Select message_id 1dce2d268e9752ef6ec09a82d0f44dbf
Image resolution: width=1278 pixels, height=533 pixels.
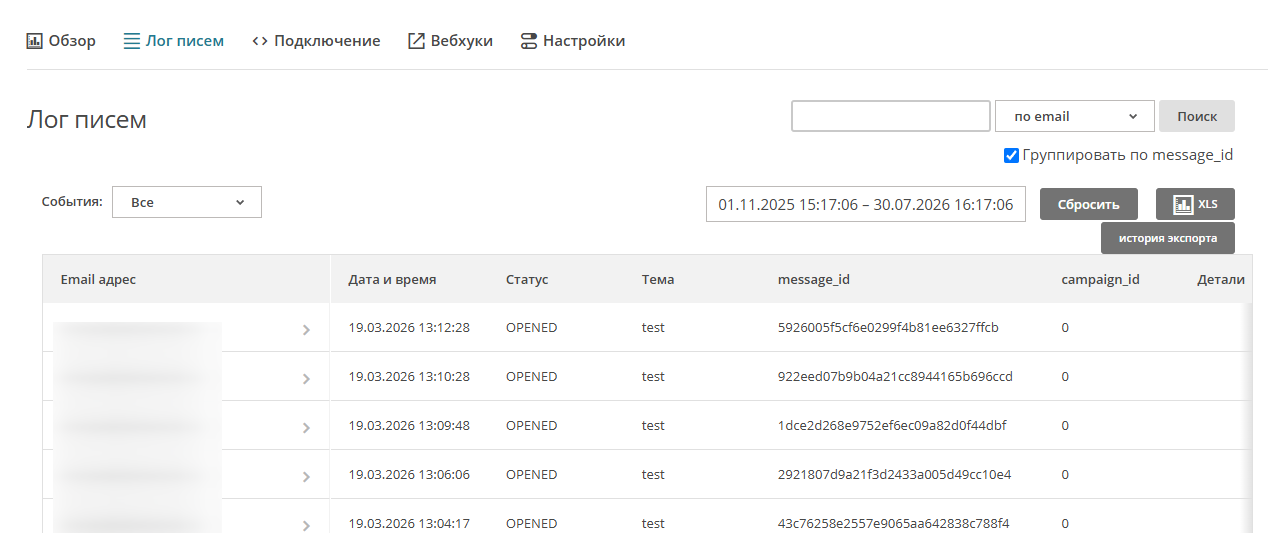click(892, 425)
